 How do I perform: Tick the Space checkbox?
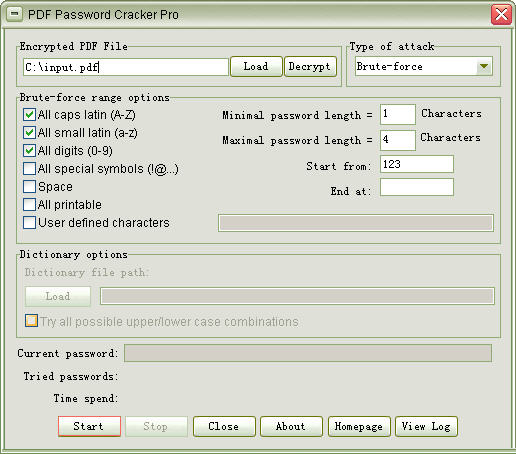[x=29, y=187]
